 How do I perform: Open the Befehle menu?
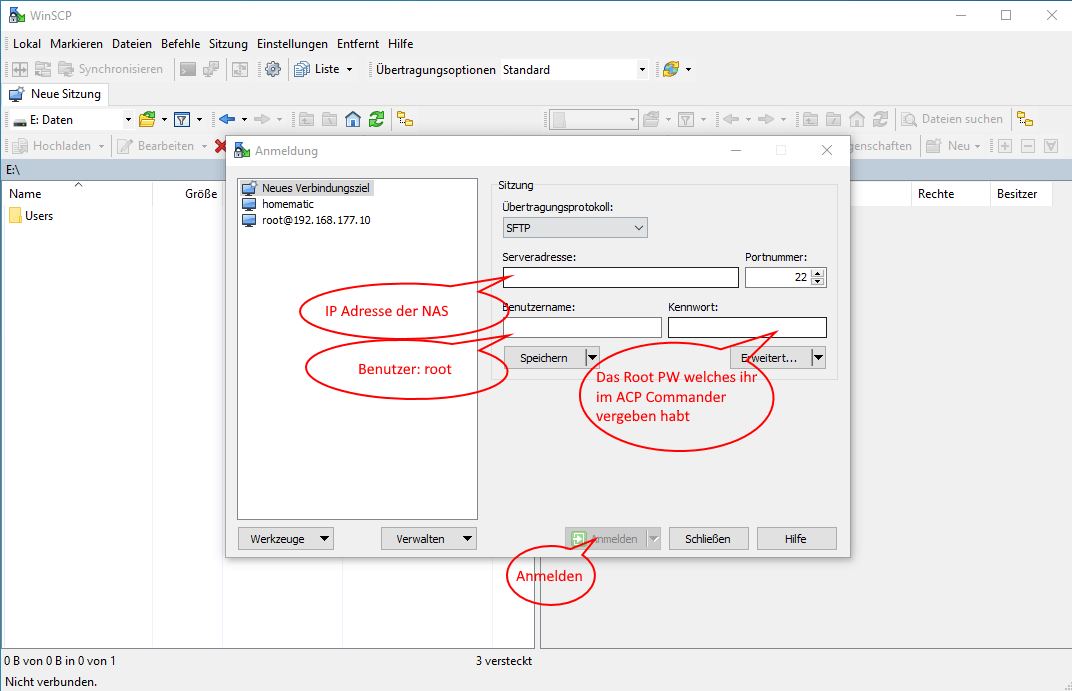point(180,44)
